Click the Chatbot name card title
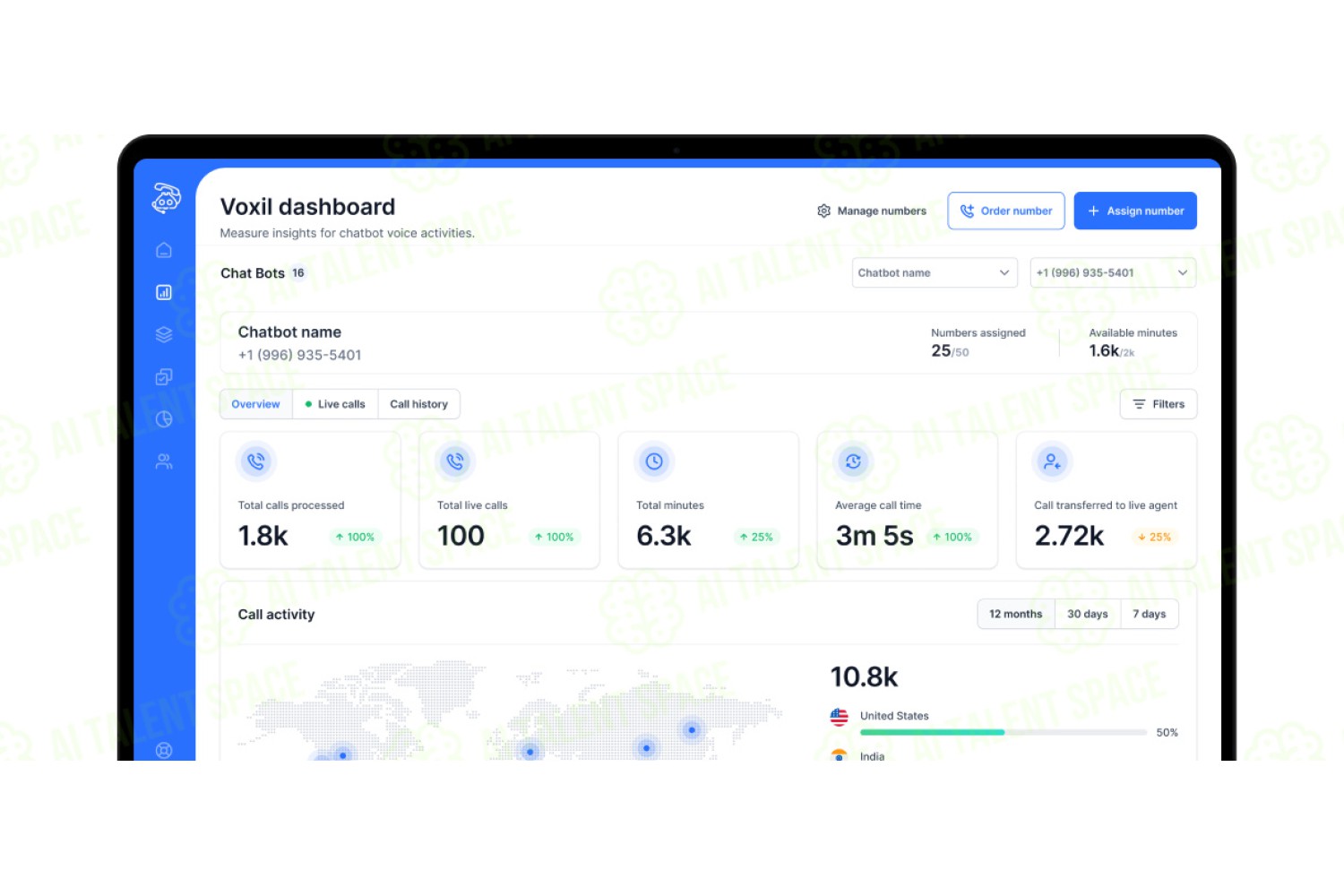The image size is (1344, 896). tap(289, 332)
